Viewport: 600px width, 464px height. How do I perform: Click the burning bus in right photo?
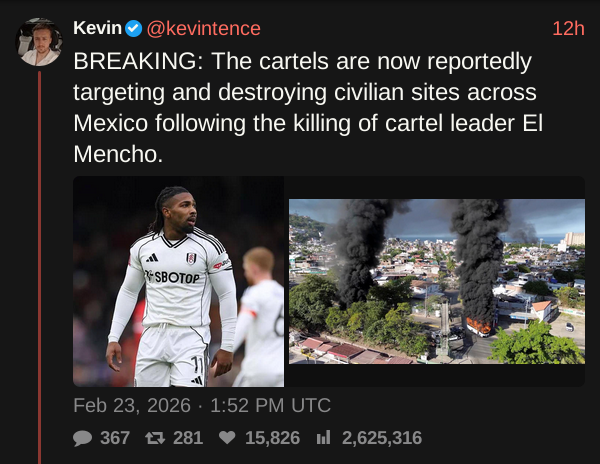pyautogui.click(x=479, y=327)
